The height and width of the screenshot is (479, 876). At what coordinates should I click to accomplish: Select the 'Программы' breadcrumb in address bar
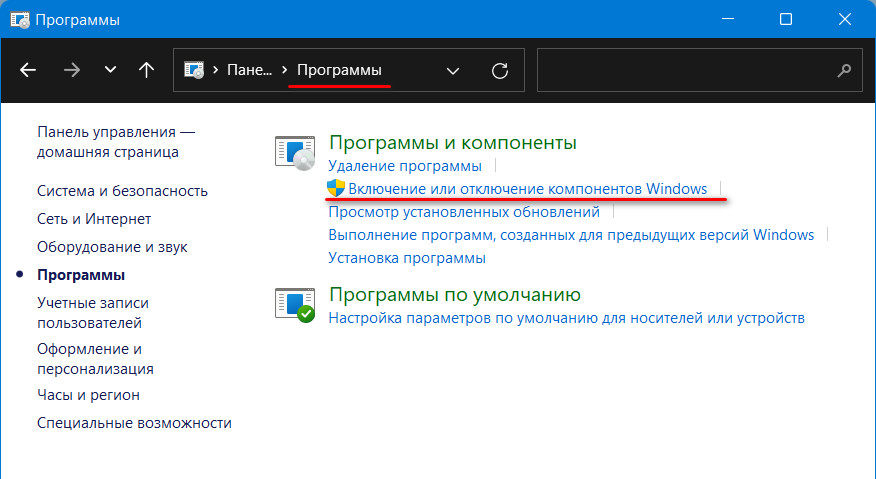click(x=339, y=70)
